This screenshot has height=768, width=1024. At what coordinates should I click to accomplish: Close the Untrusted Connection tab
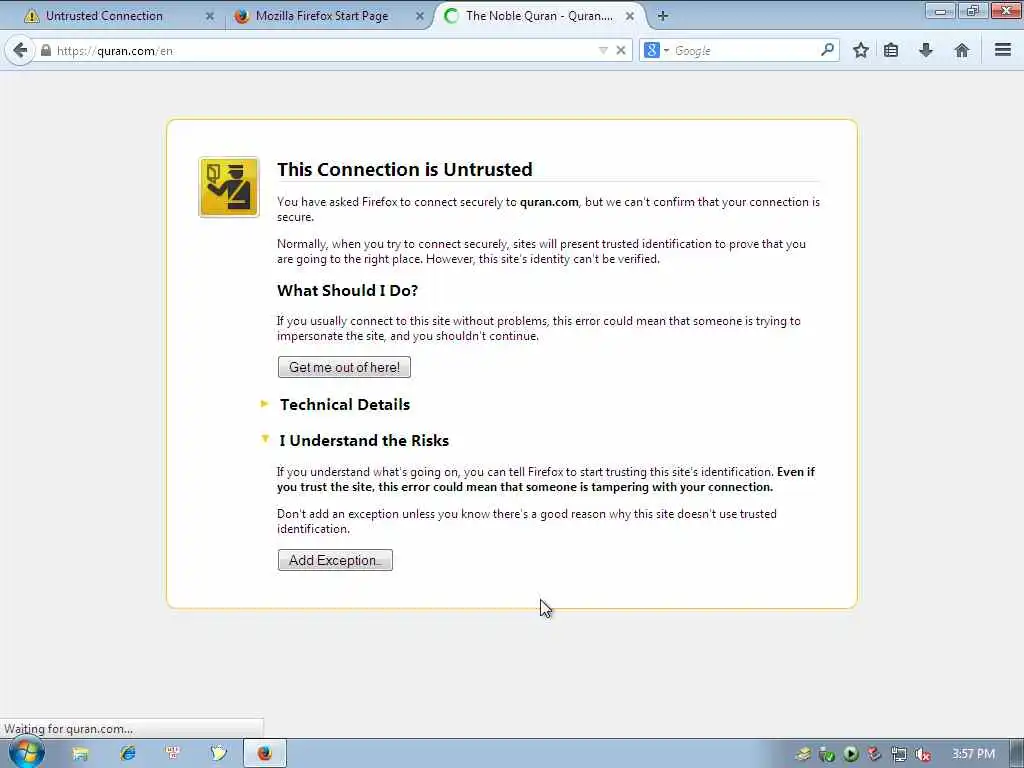210,16
